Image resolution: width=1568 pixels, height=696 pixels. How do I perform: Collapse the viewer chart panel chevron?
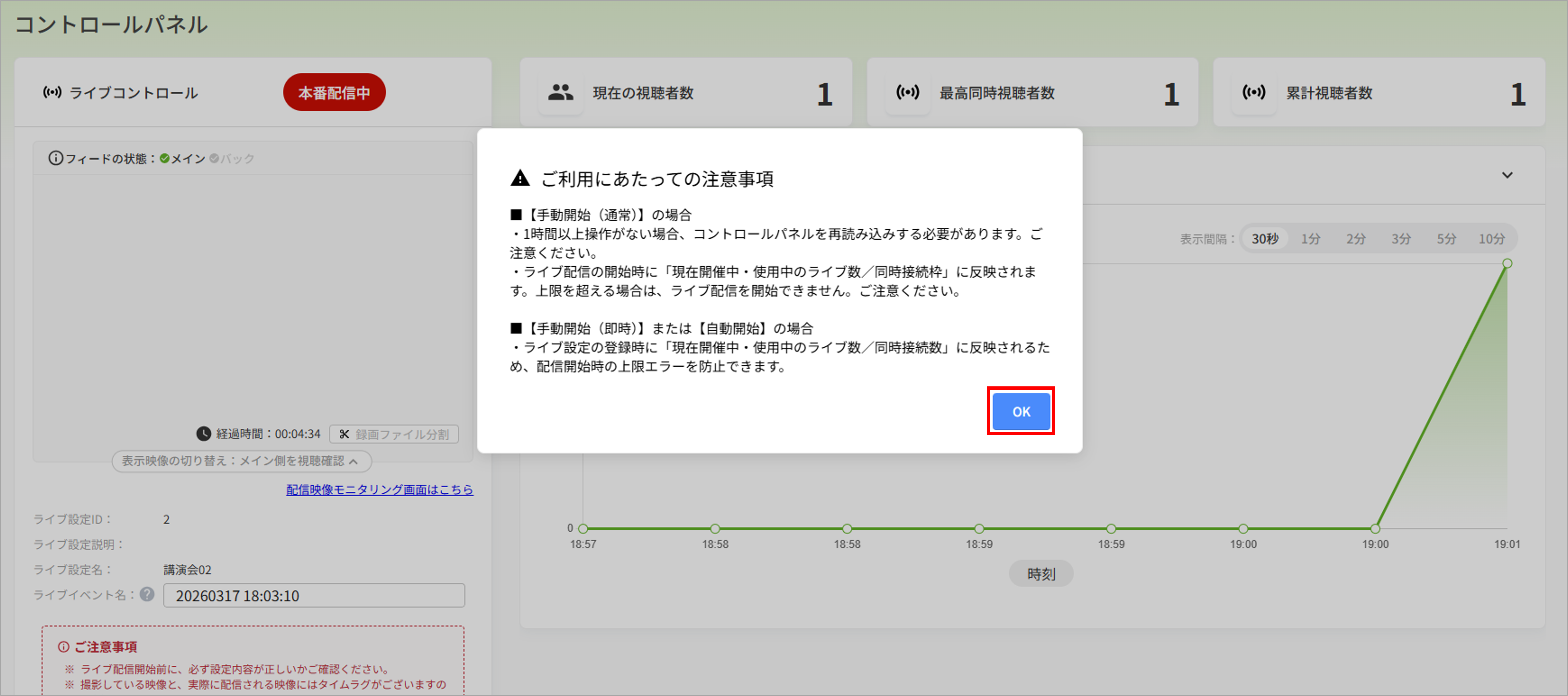point(1507,175)
